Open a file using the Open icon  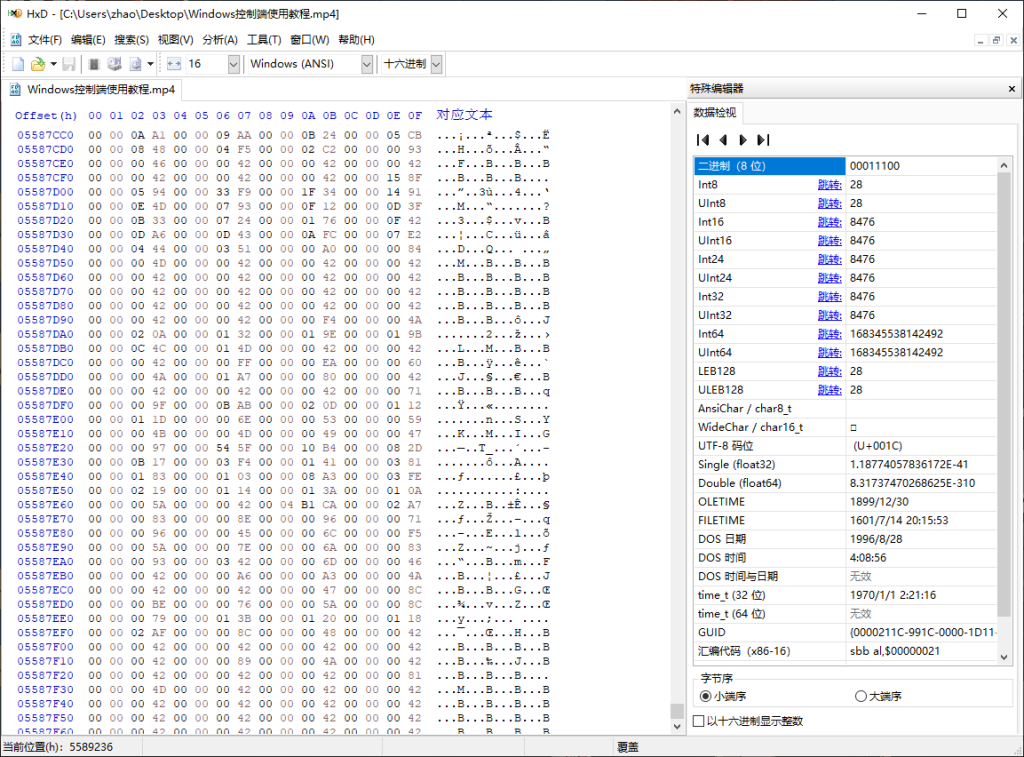coord(36,63)
